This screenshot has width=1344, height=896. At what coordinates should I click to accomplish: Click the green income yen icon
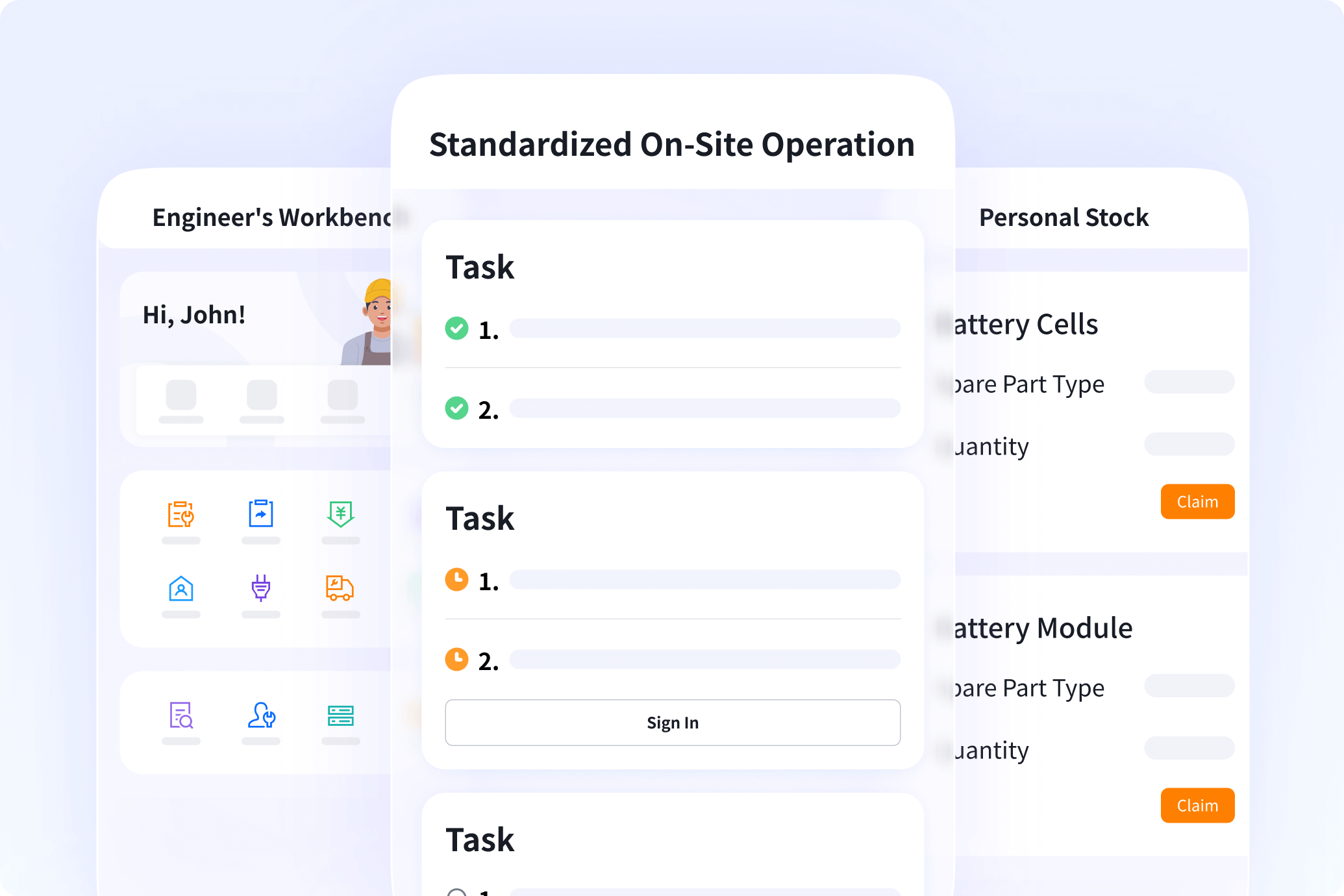click(x=340, y=515)
